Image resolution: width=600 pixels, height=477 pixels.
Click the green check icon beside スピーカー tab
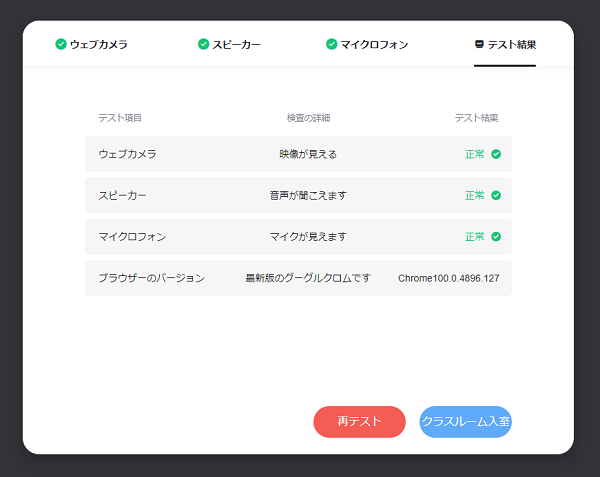coord(204,44)
